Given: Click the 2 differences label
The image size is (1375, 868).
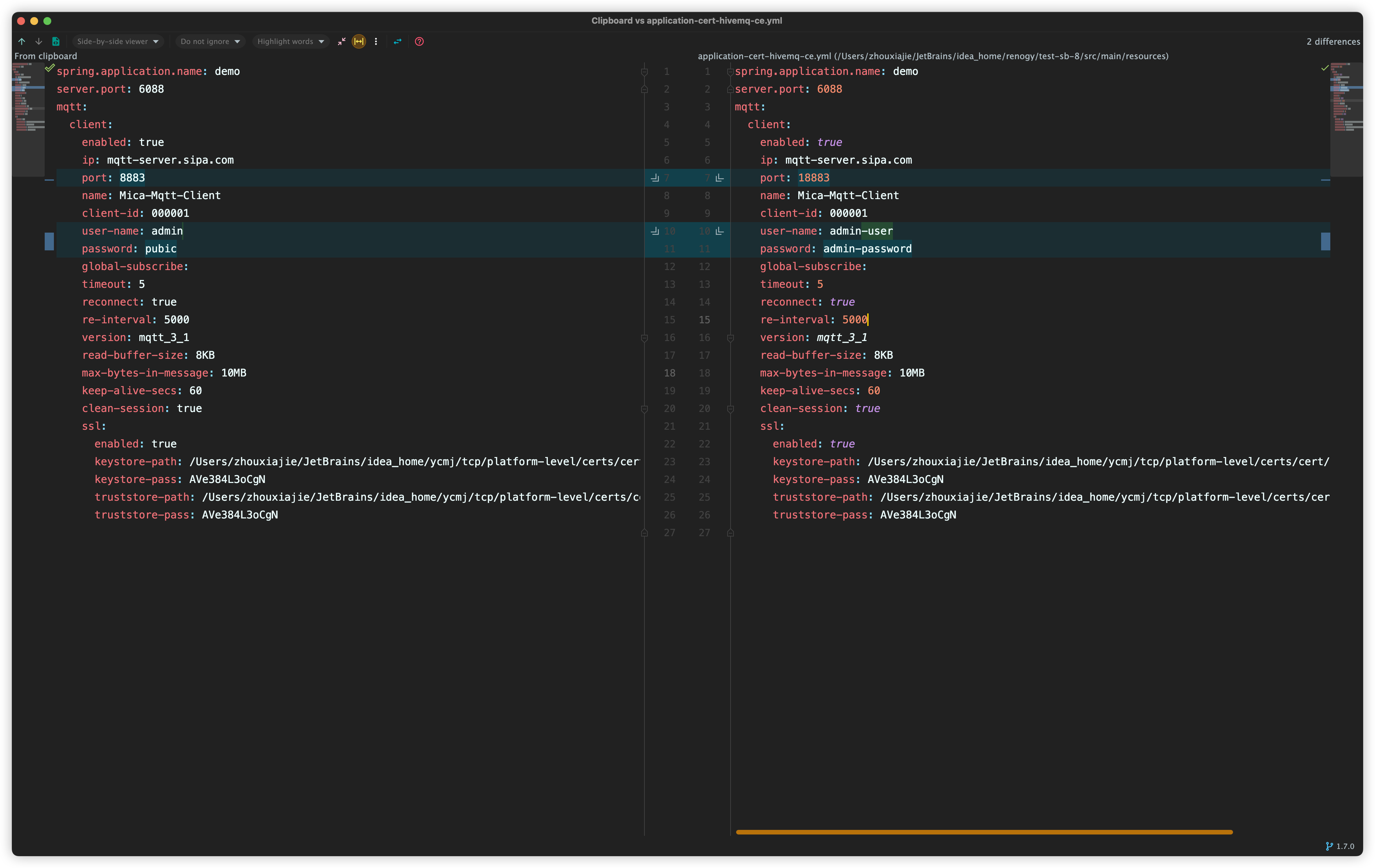Looking at the screenshot, I should 1333,41.
